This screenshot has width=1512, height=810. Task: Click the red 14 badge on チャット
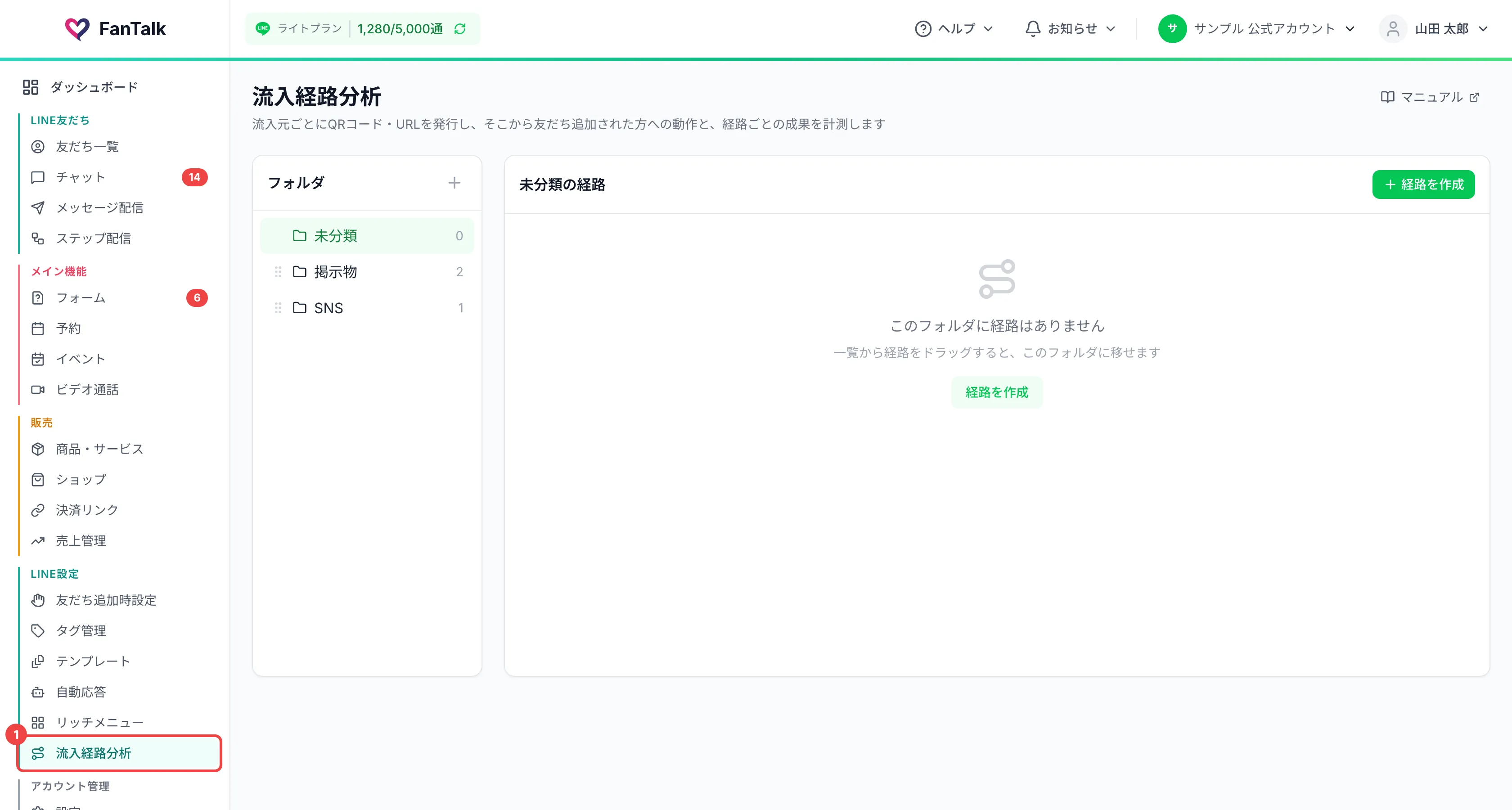click(x=194, y=177)
